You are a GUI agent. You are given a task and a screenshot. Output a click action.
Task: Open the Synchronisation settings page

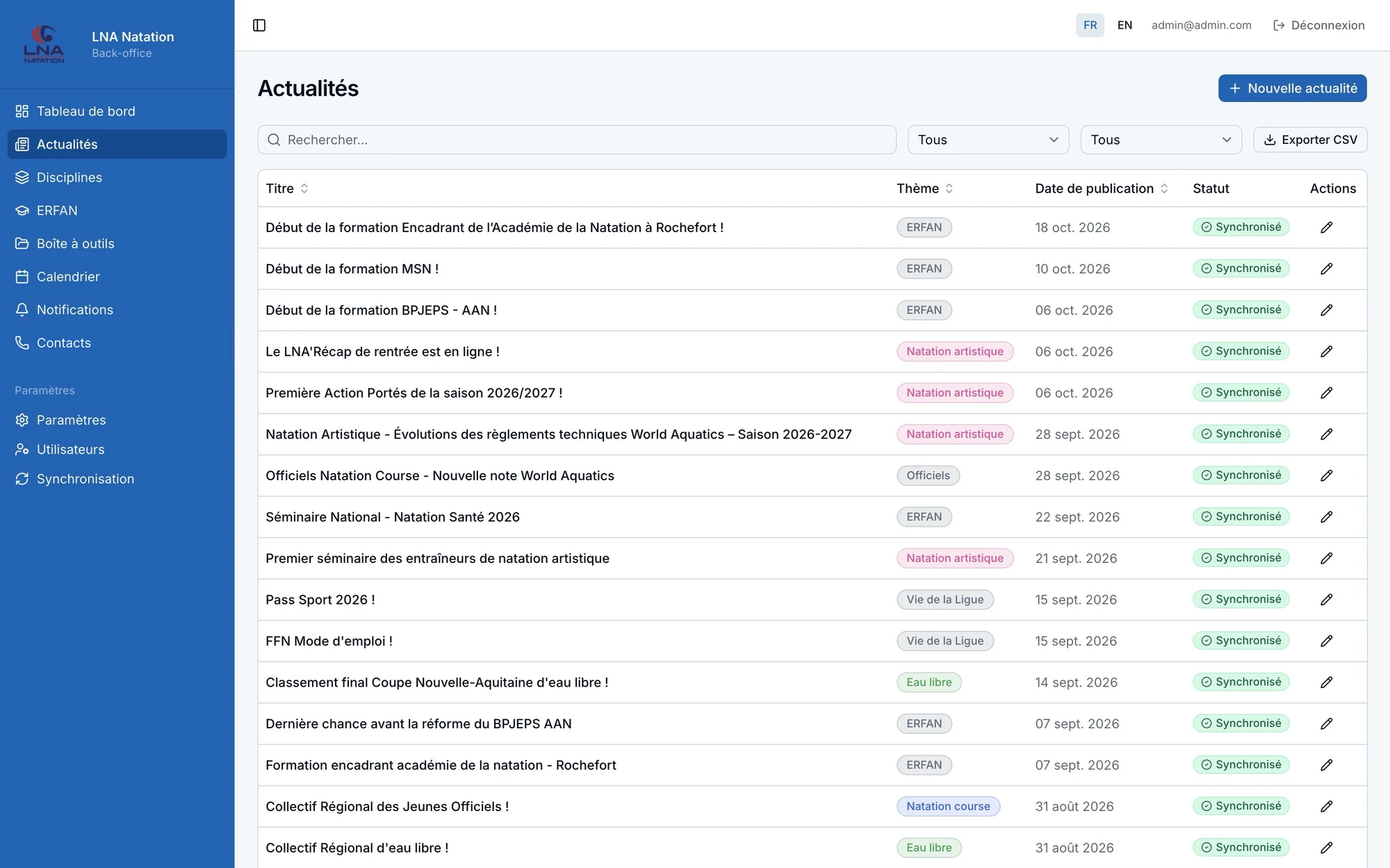pyautogui.click(x=117, y=479)
